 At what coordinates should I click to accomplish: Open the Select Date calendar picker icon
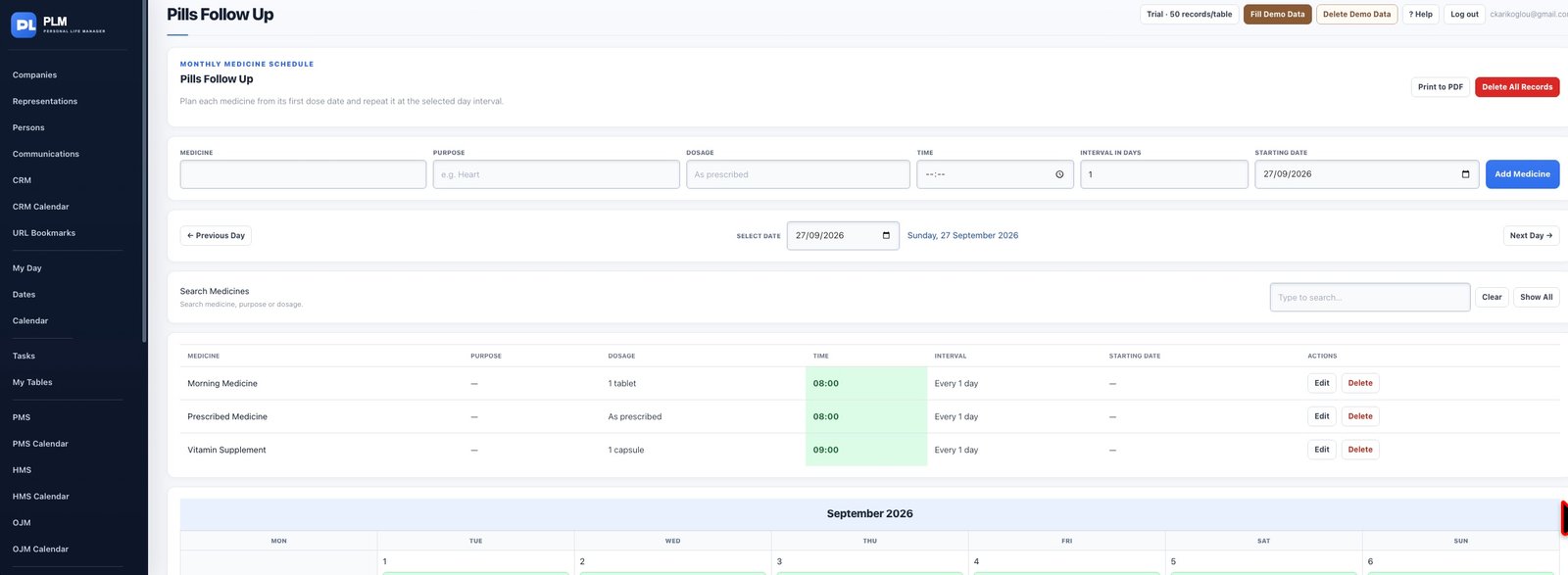[886, 235]
